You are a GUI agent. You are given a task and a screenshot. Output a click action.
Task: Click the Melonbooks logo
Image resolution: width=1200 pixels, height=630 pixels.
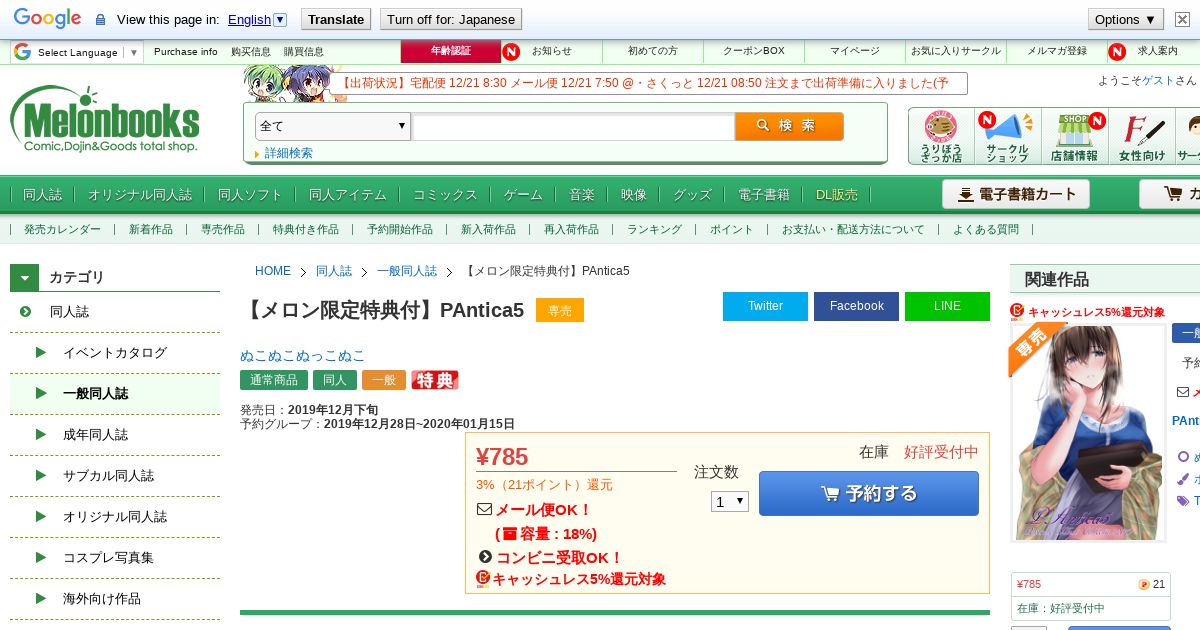[x=105, y=120]
